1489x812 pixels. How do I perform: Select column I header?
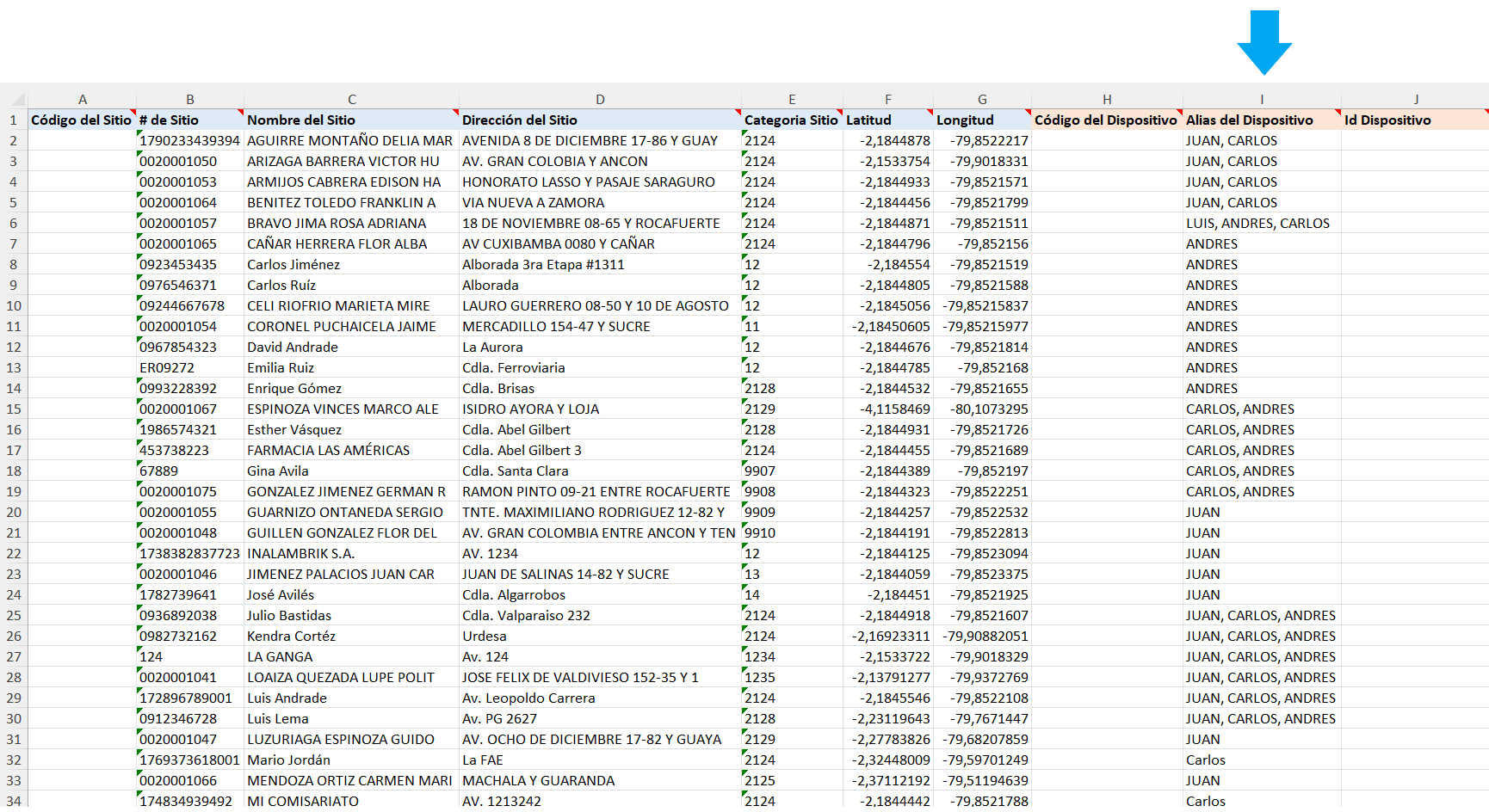[1262, 99]
